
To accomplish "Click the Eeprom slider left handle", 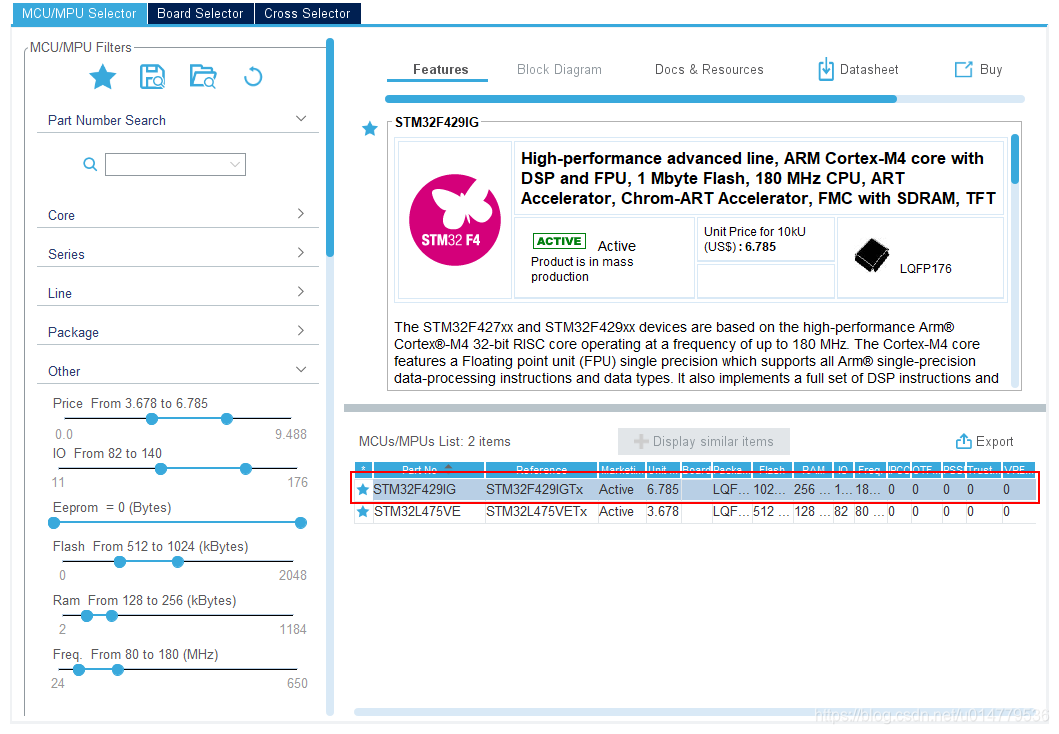I will pos(54,523).
